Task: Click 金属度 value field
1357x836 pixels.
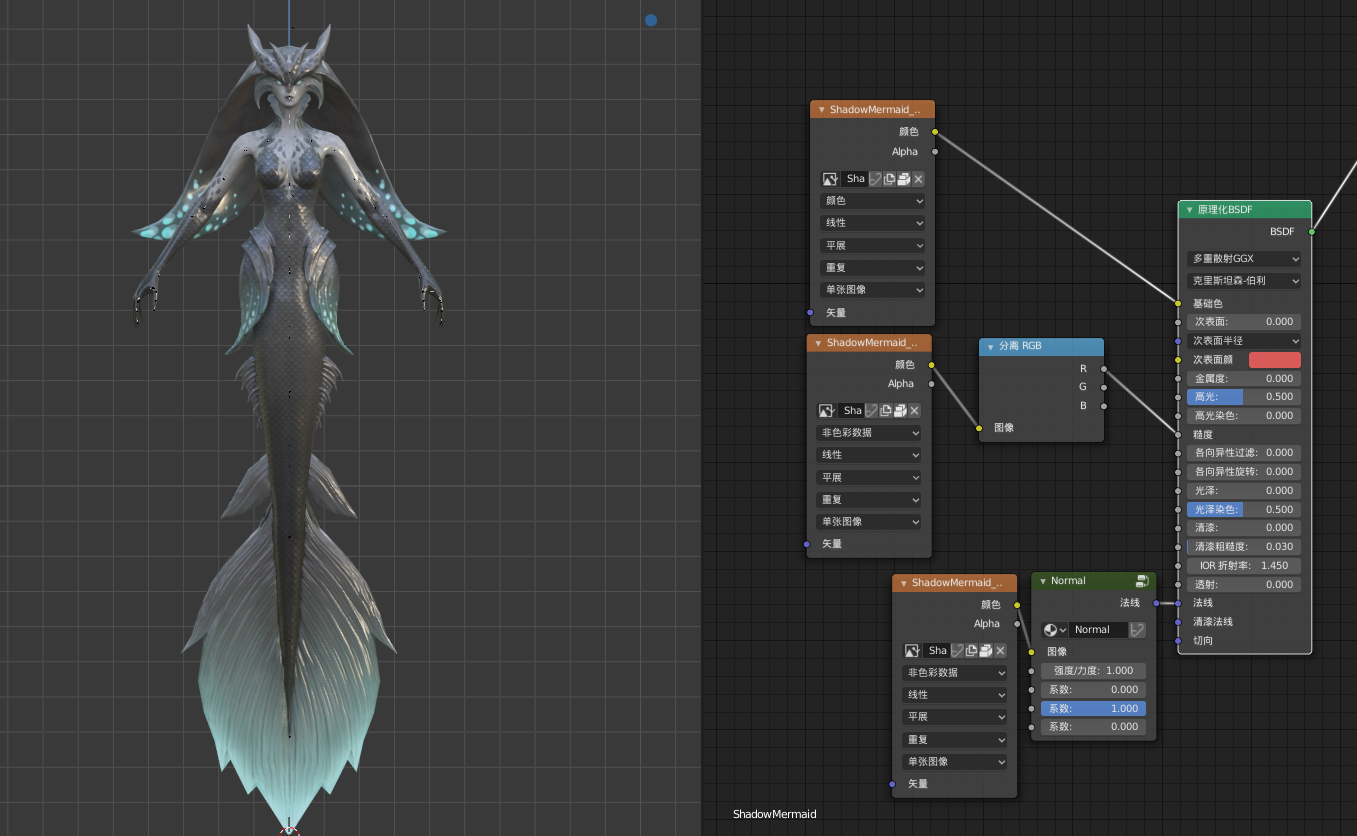Action: pyautogui.click(x=1244, y=378)
